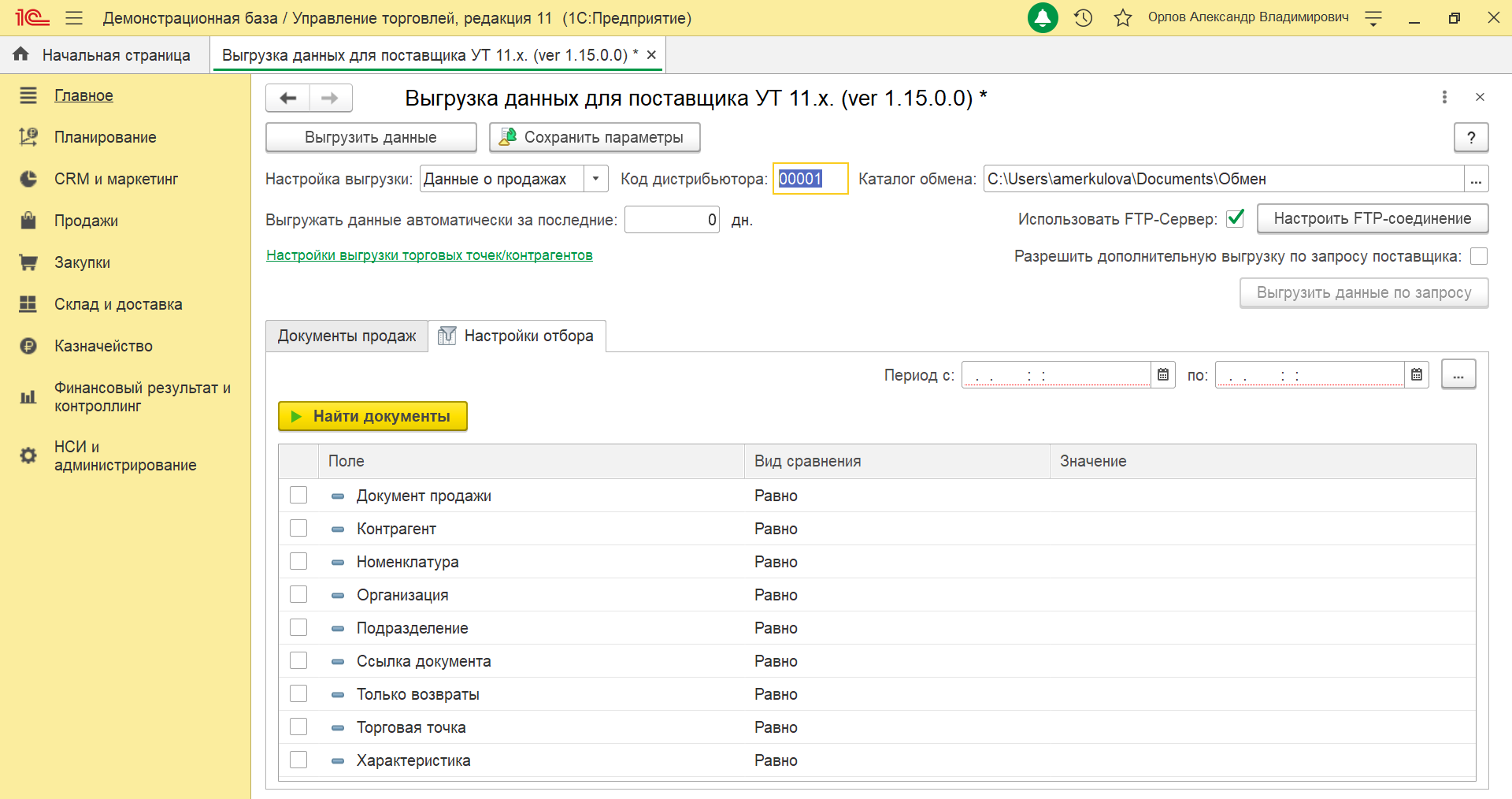Check Ссылка документа filter row
Screen dimensions: 1512x799
click(x=298, y=660)
